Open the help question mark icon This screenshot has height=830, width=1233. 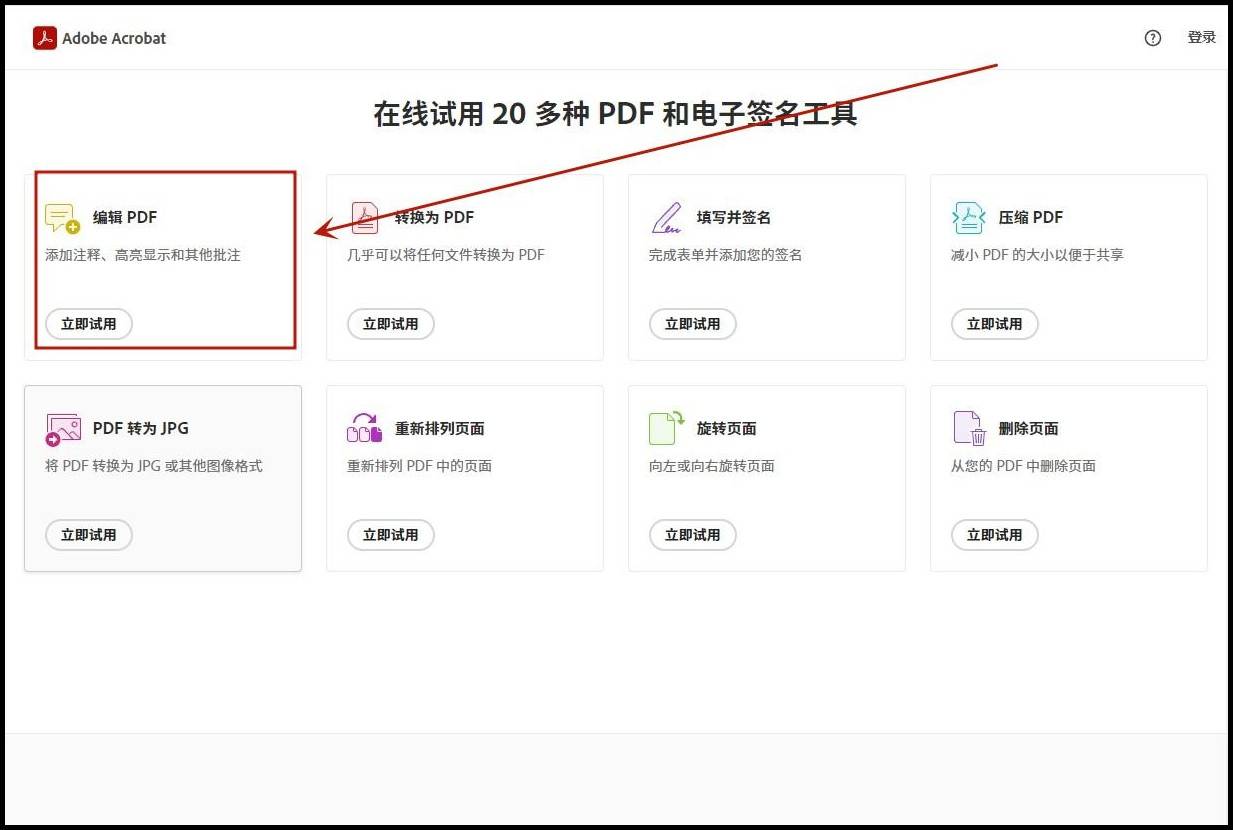tap(1153, 38)
